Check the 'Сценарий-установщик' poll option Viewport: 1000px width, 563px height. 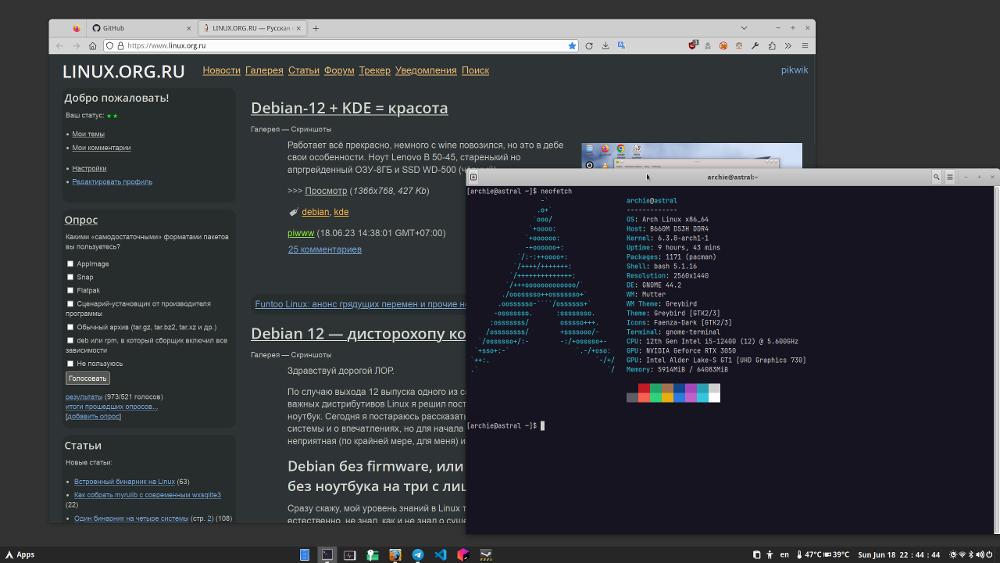click(x=70, y=303)
